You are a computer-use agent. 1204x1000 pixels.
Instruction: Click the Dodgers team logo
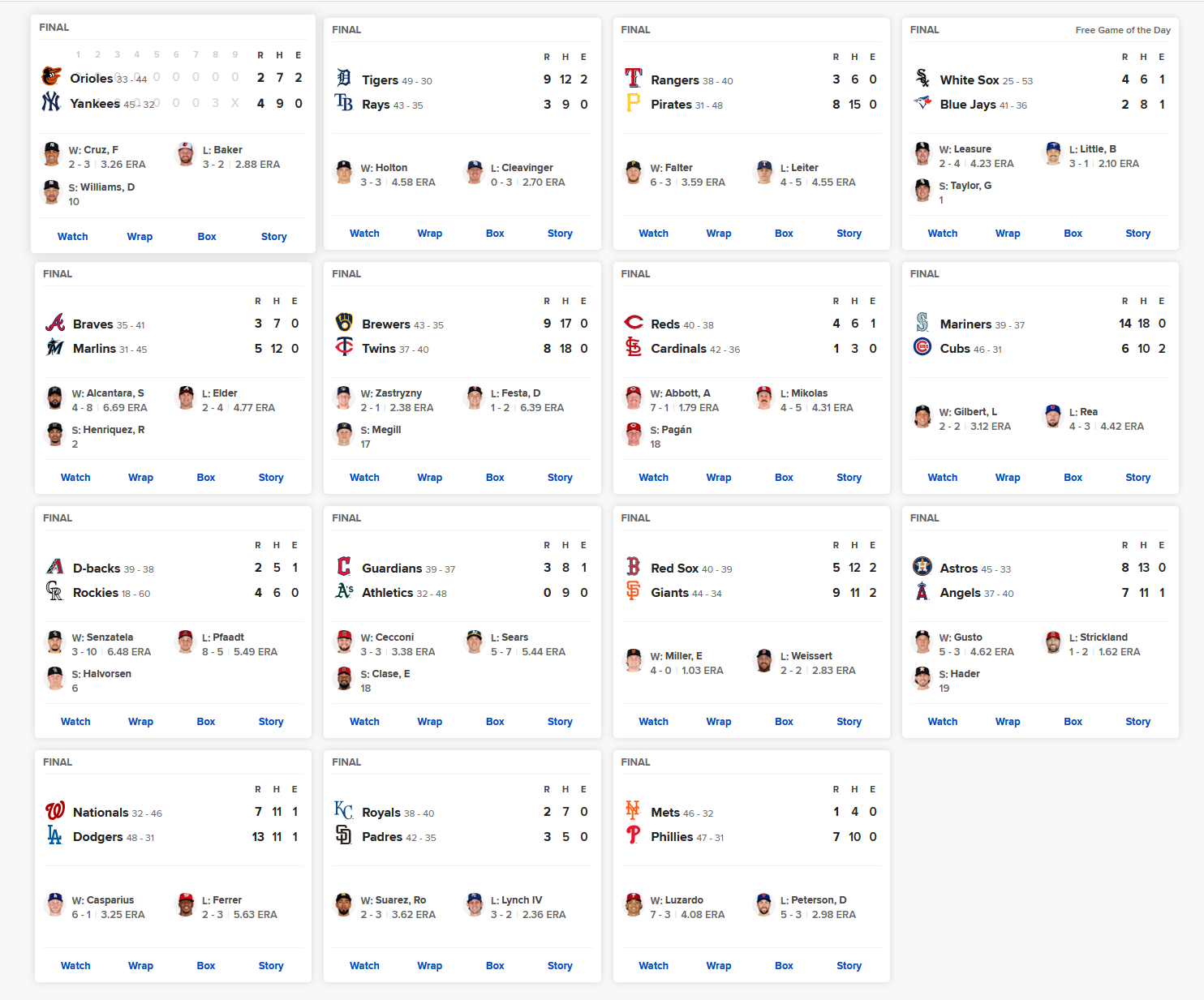55,835
